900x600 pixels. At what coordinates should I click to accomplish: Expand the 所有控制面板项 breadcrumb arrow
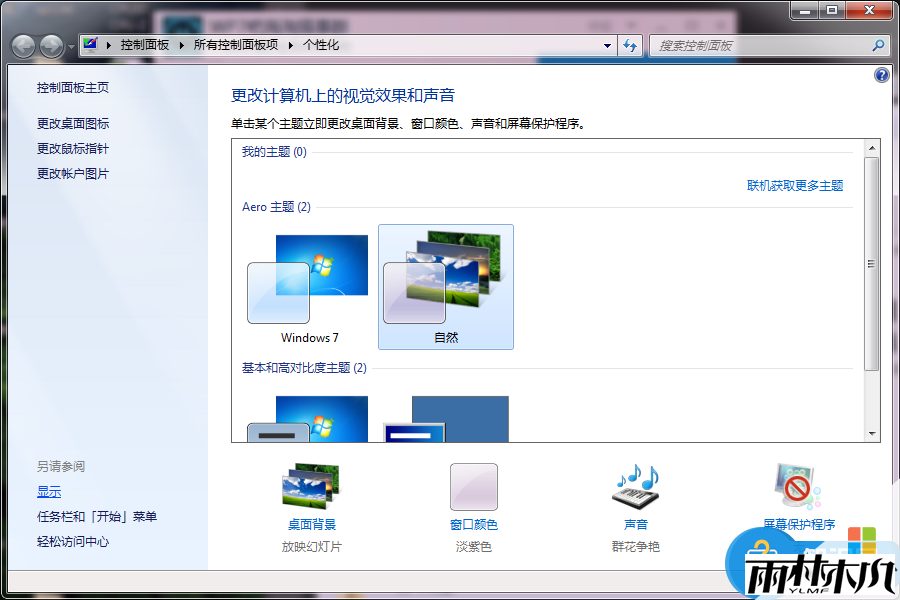[x=291, y=45]
